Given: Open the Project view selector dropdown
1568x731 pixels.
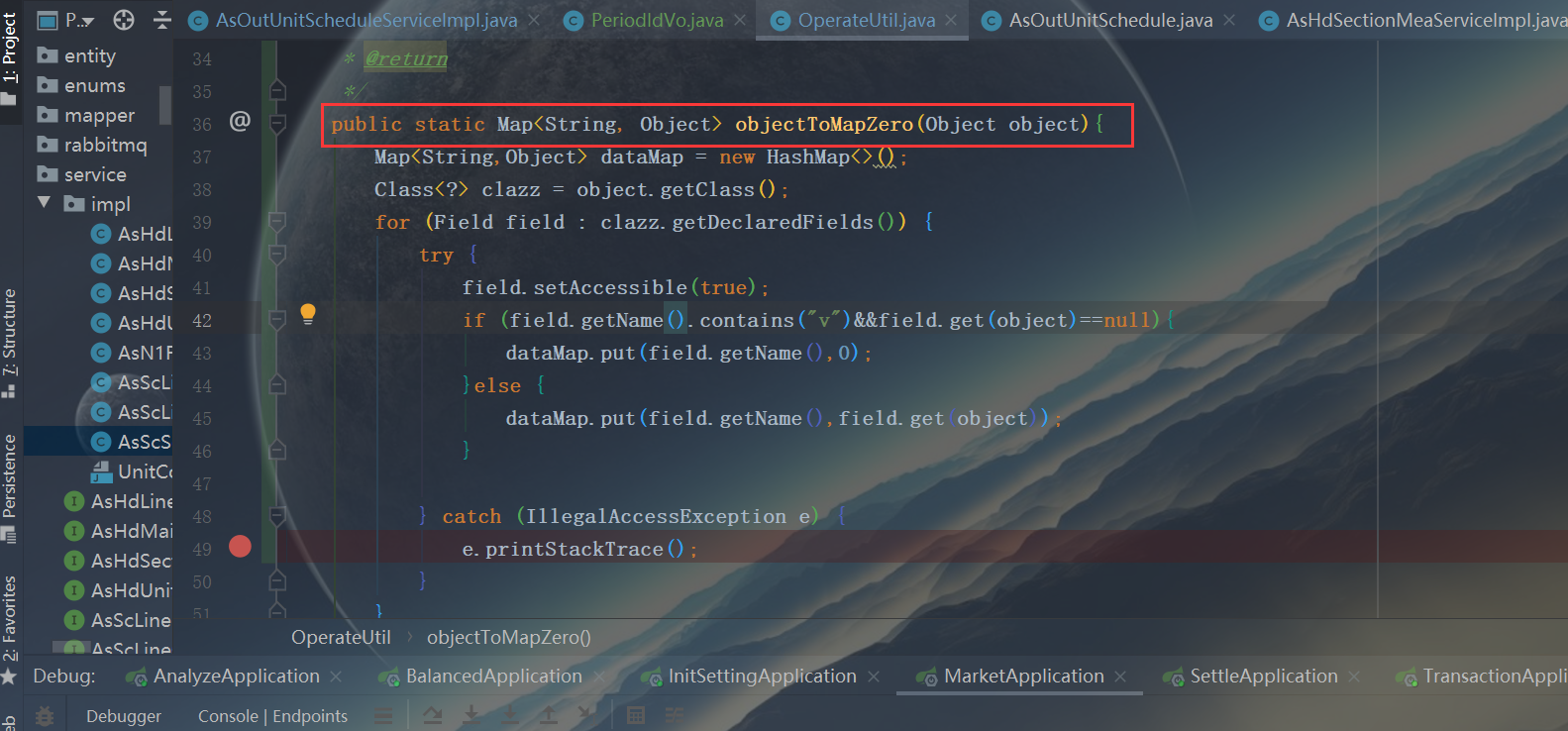Looking at the screenshot, I should 65,20.
